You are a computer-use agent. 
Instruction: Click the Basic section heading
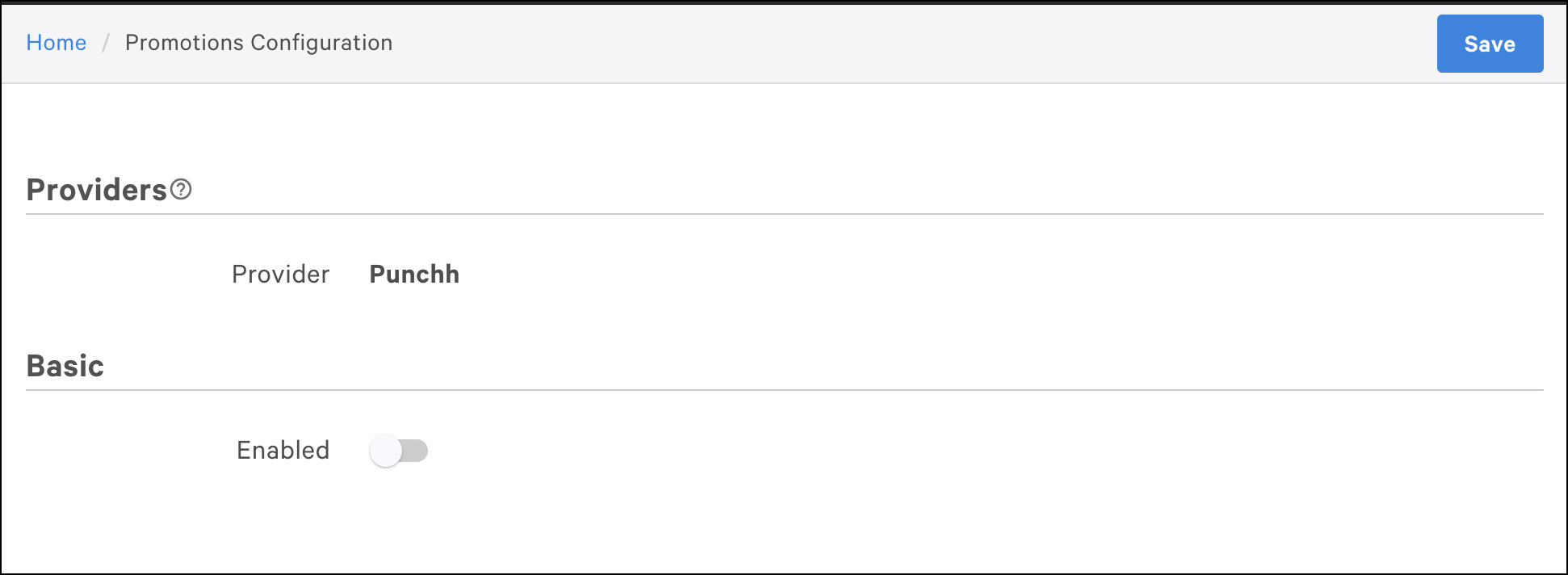(65, 367)
